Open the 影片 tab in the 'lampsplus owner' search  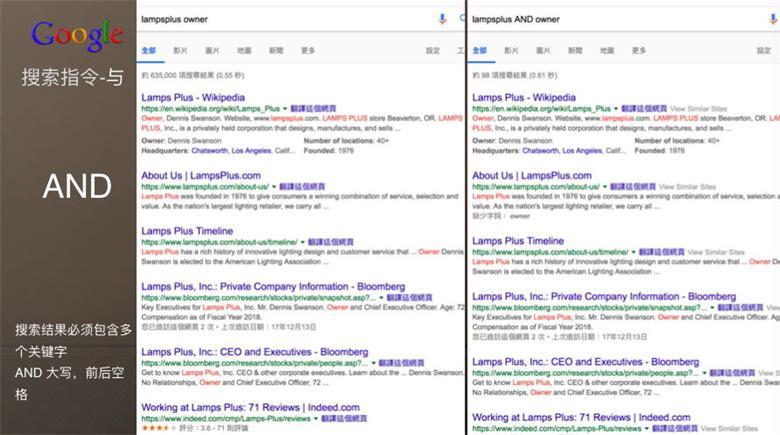(x=180, y=50)
